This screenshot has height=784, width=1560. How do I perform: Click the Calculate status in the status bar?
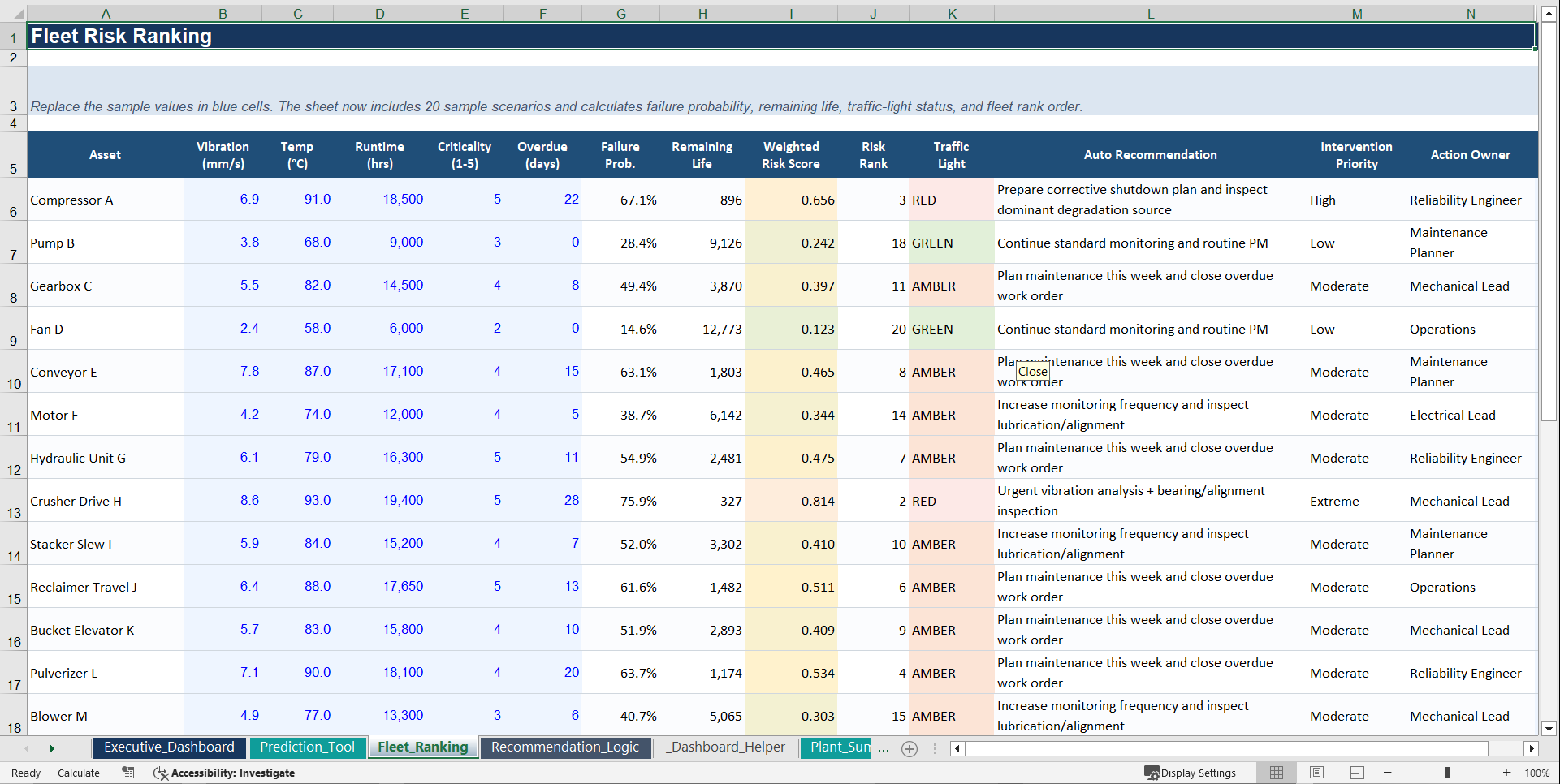point(79,773)
